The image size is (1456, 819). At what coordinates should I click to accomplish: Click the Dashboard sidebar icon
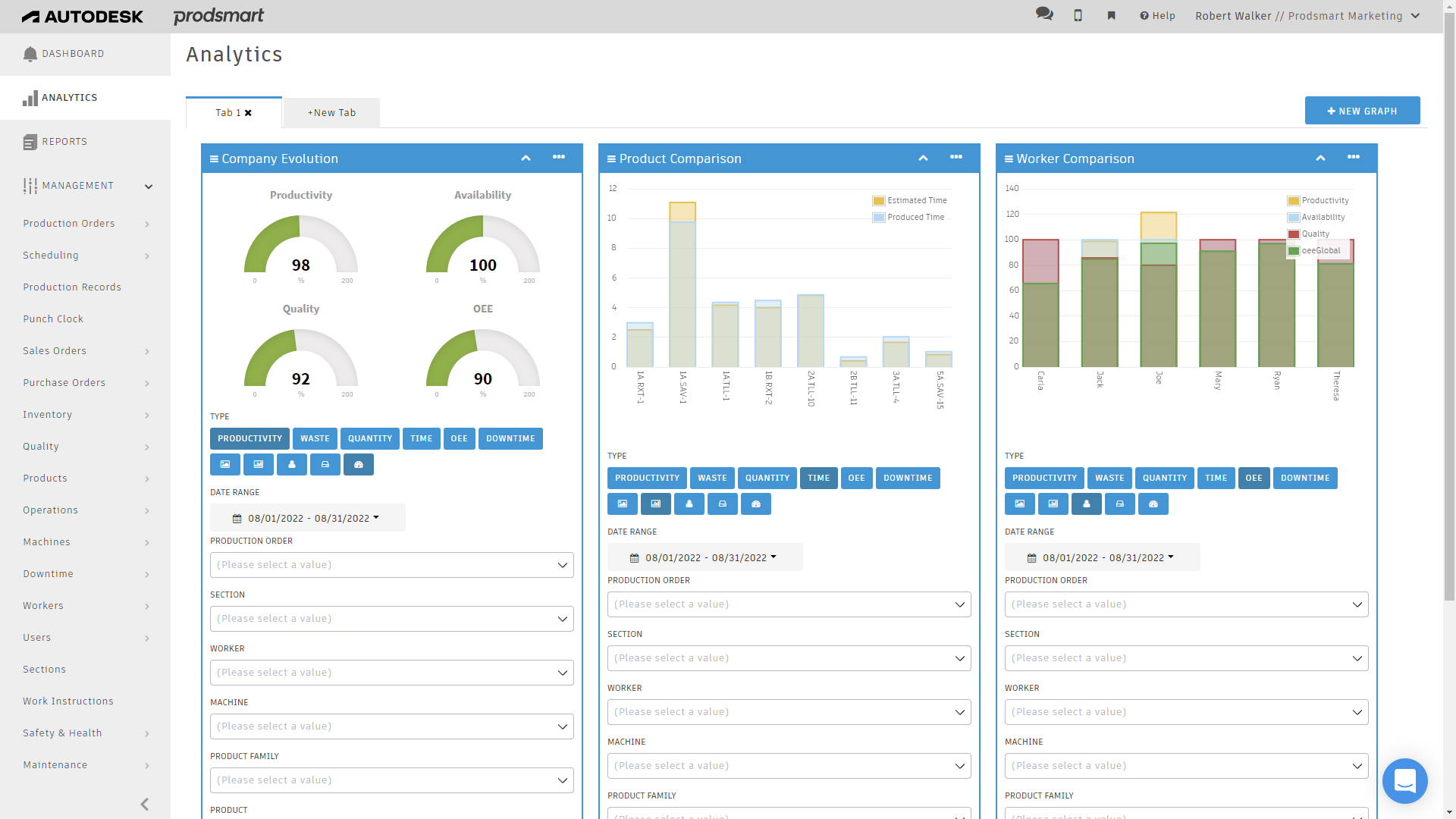click(30, 53)
